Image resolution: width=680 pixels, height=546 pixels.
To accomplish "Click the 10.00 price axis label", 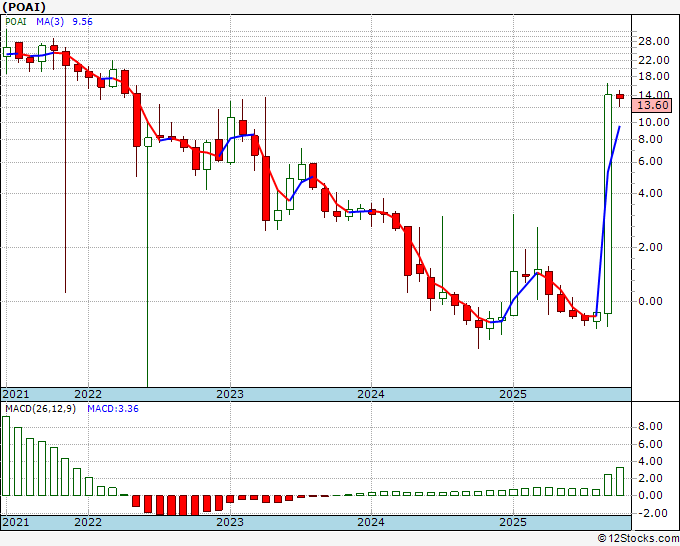I will pos(654,122).
